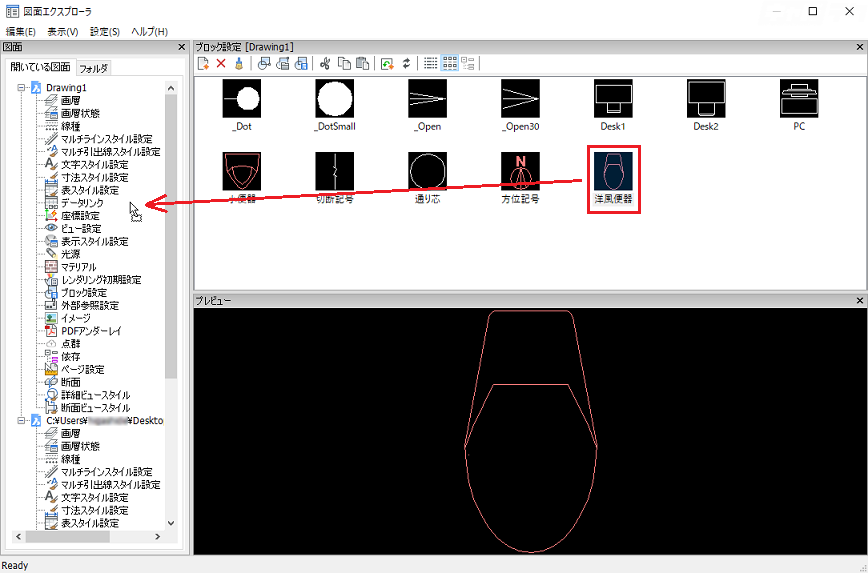Switch to icon grid view button

(450, 64)
